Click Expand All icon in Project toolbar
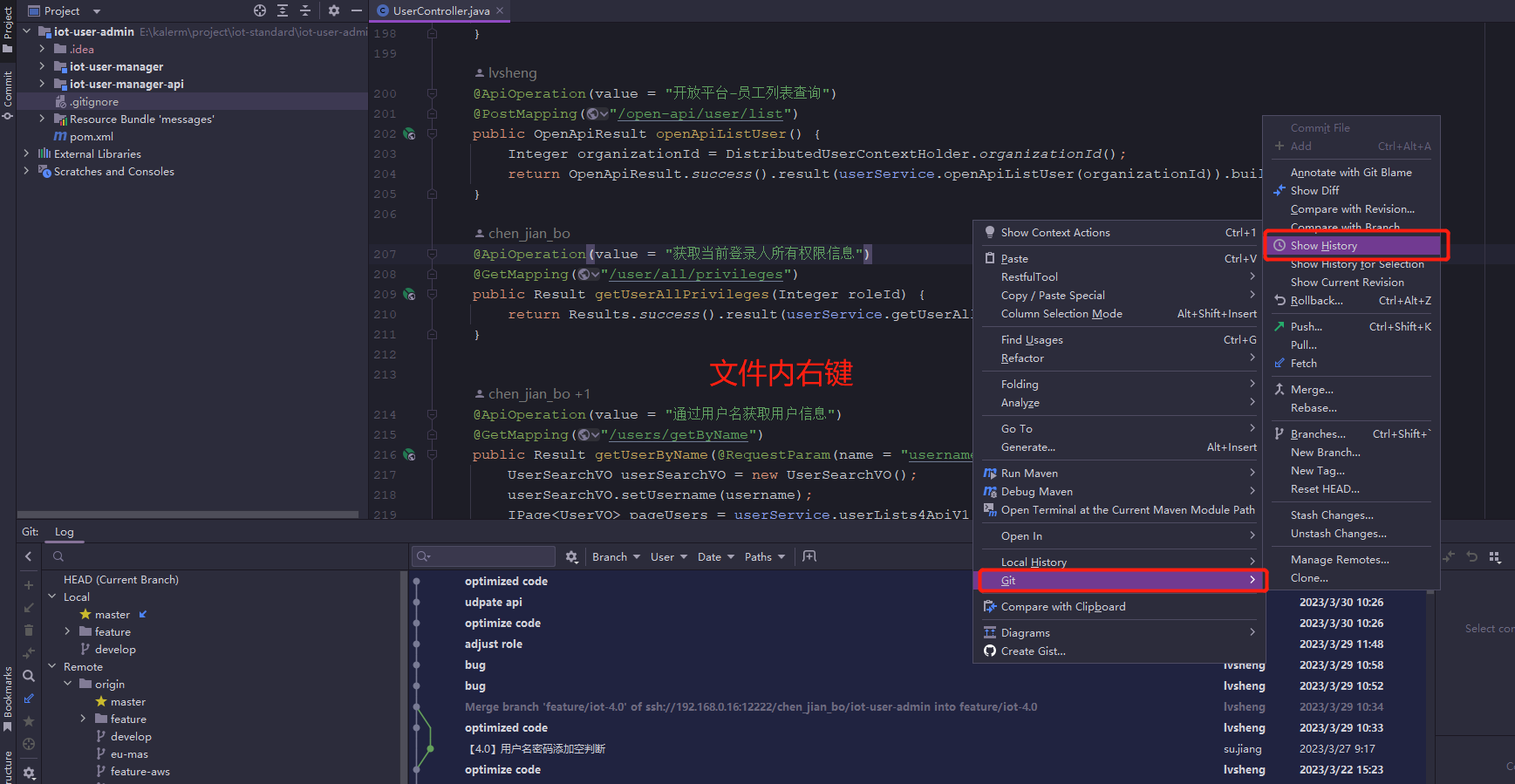 click(x=283, y=10)
